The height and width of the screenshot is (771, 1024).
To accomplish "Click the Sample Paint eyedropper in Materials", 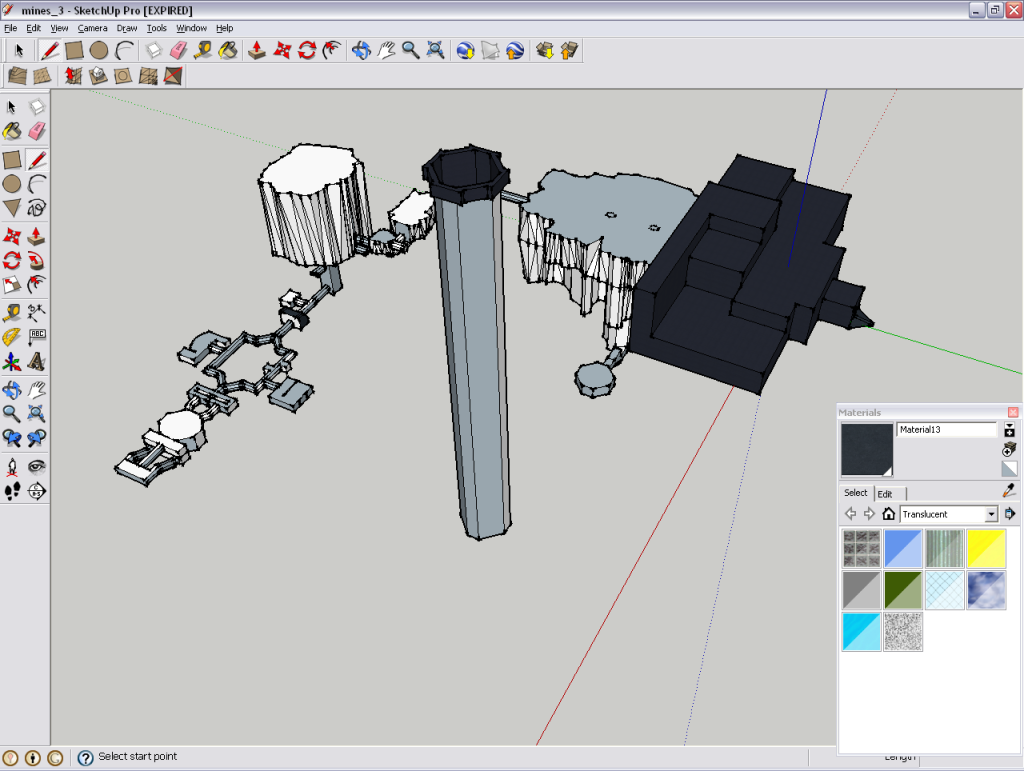I will pyautogui.click(x=1009, y=491).
